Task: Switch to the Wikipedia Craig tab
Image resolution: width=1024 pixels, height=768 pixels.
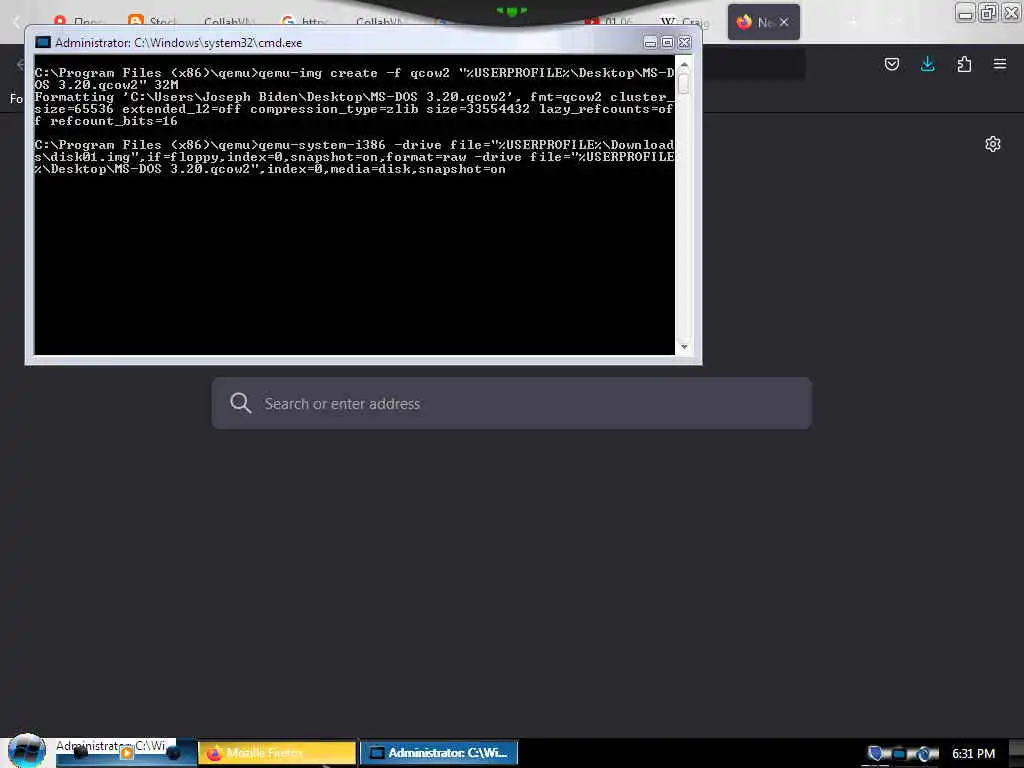Action: [684, 22]
